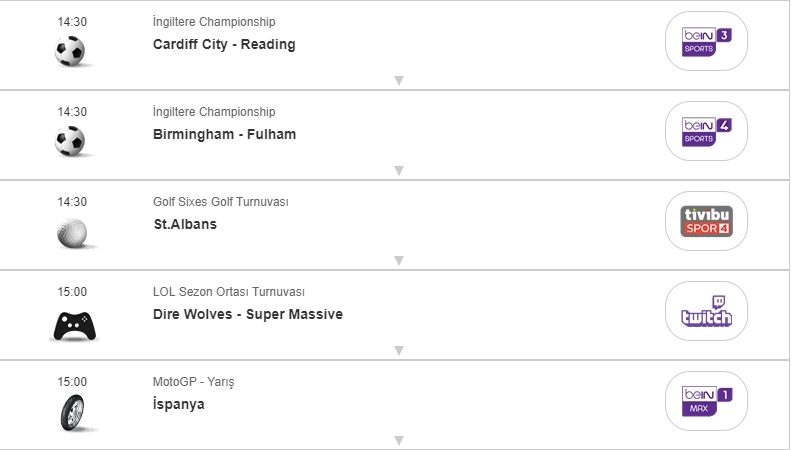792x450 pixels.
Task: Select Dire Wolves - Super Massive match title
Action: pyautogui.click(x=247, y=314)
